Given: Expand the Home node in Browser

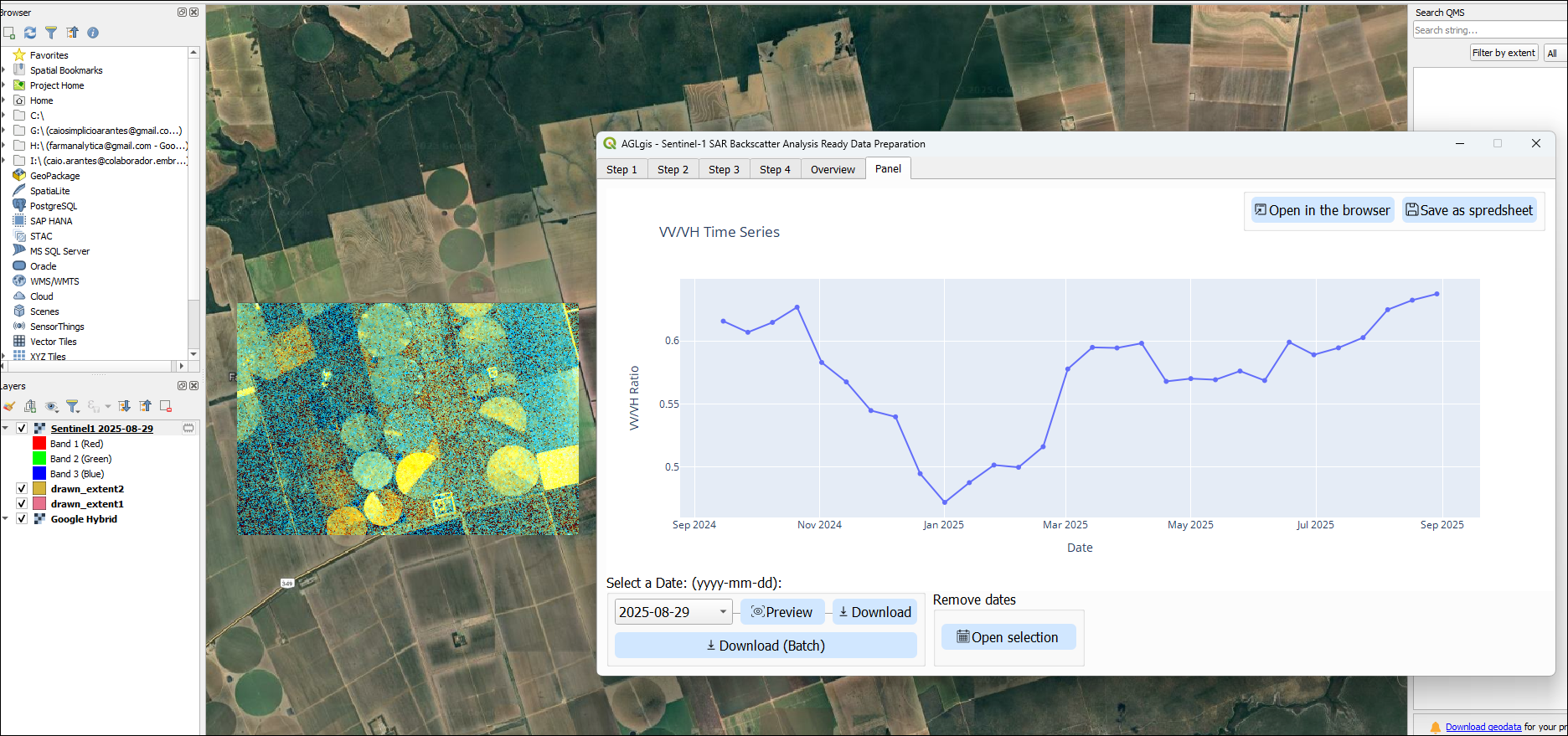Looking at the screenshot, I should (x=3, y=100).
